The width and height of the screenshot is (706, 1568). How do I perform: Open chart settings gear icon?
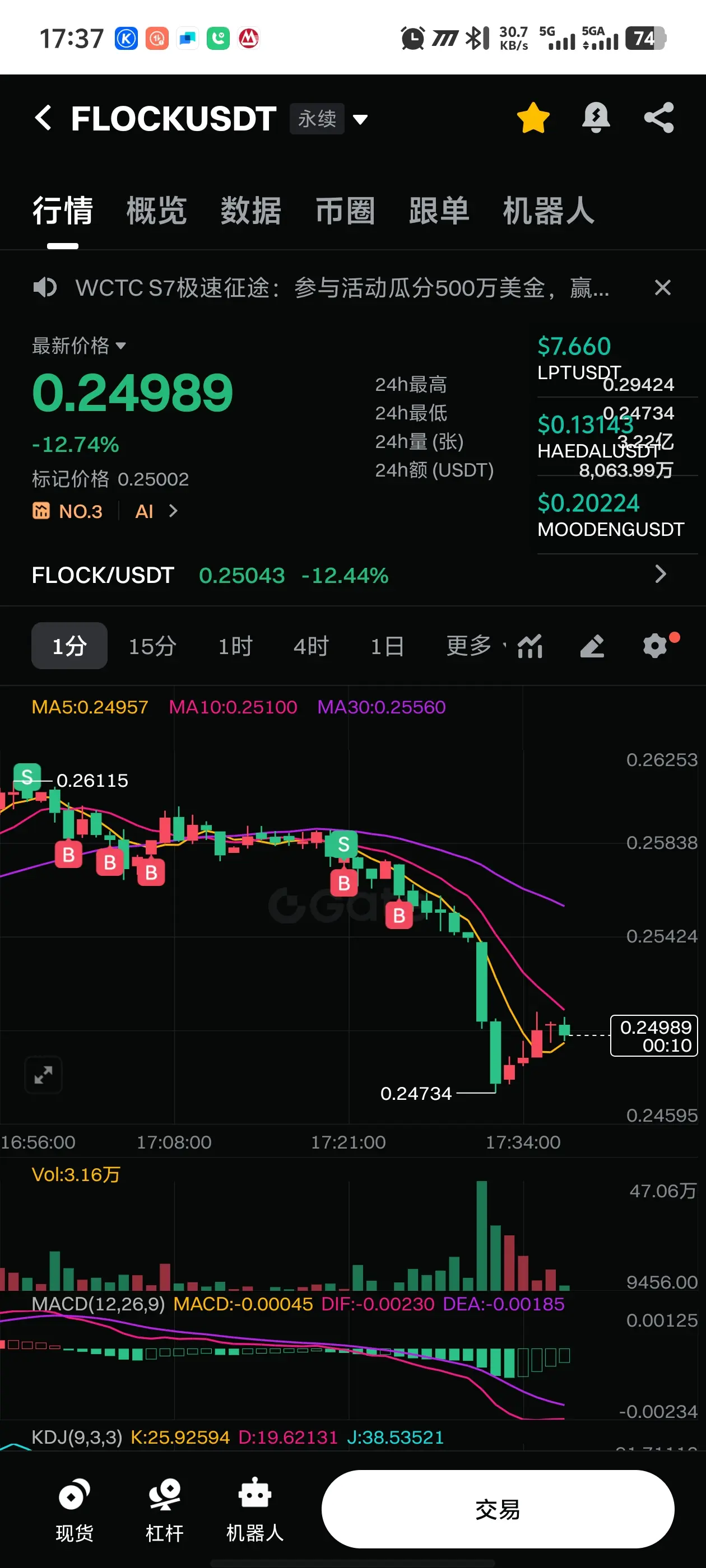point(656,645)
